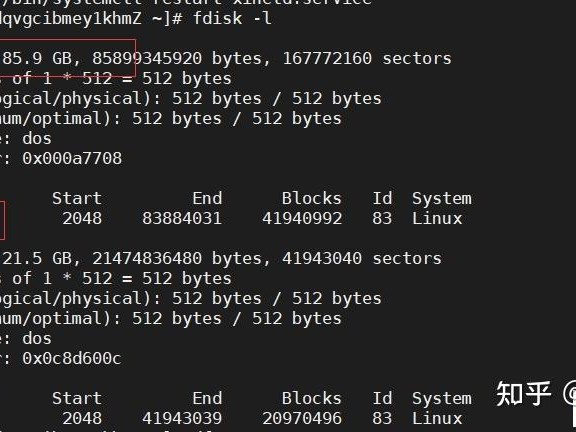This screenshot has width=576, height=432.
Task: Click End value 41943039
Action: [x=182, y=418]
